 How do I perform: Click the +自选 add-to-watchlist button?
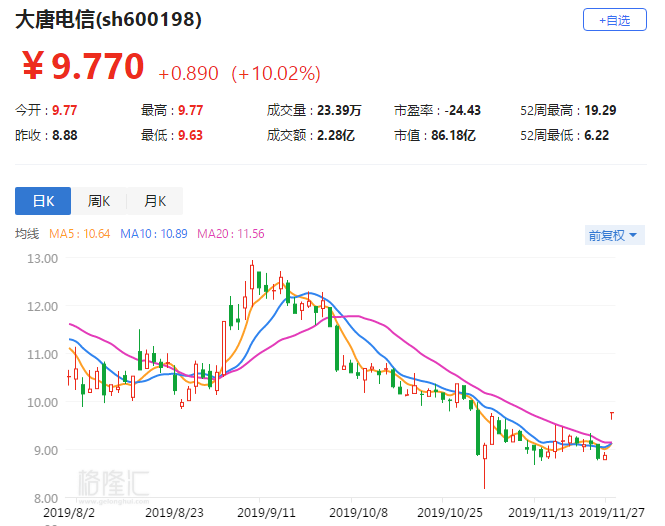pyautogui.click(x=615, y=20)
